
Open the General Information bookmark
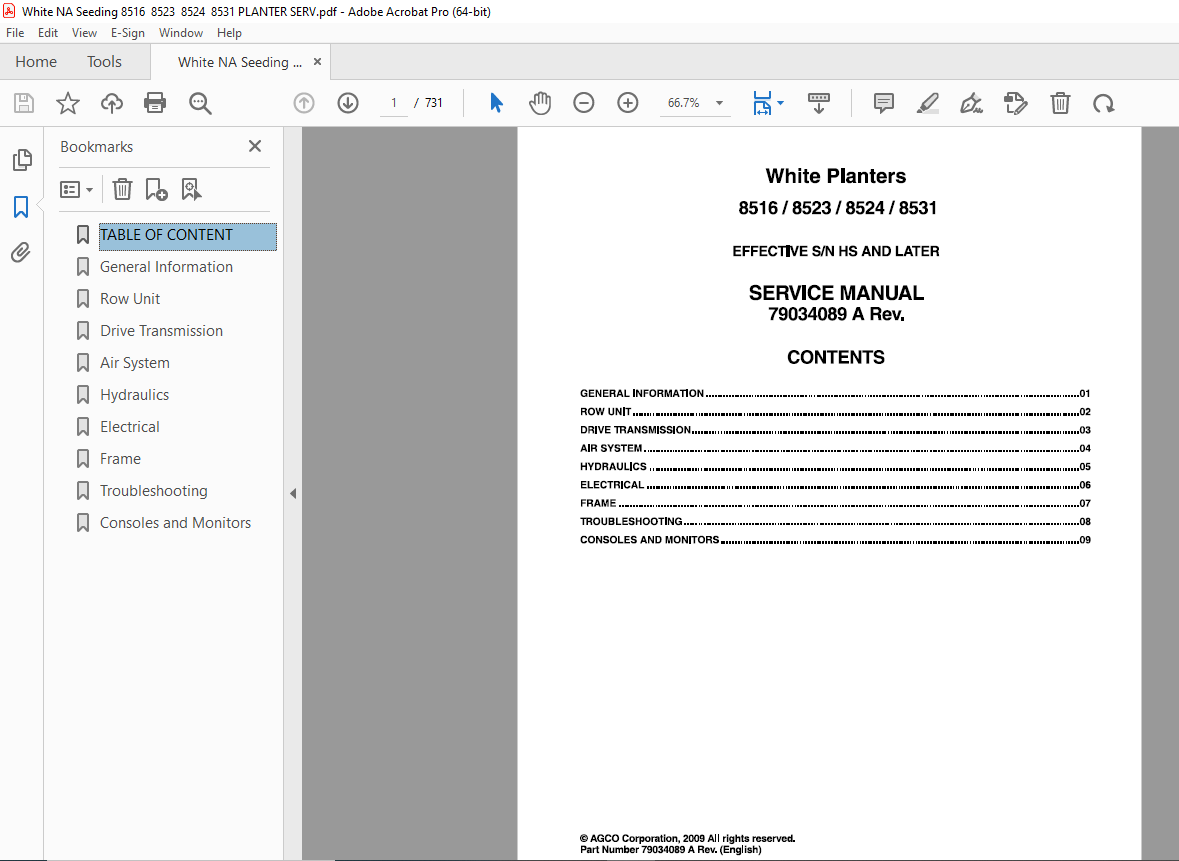166,267
